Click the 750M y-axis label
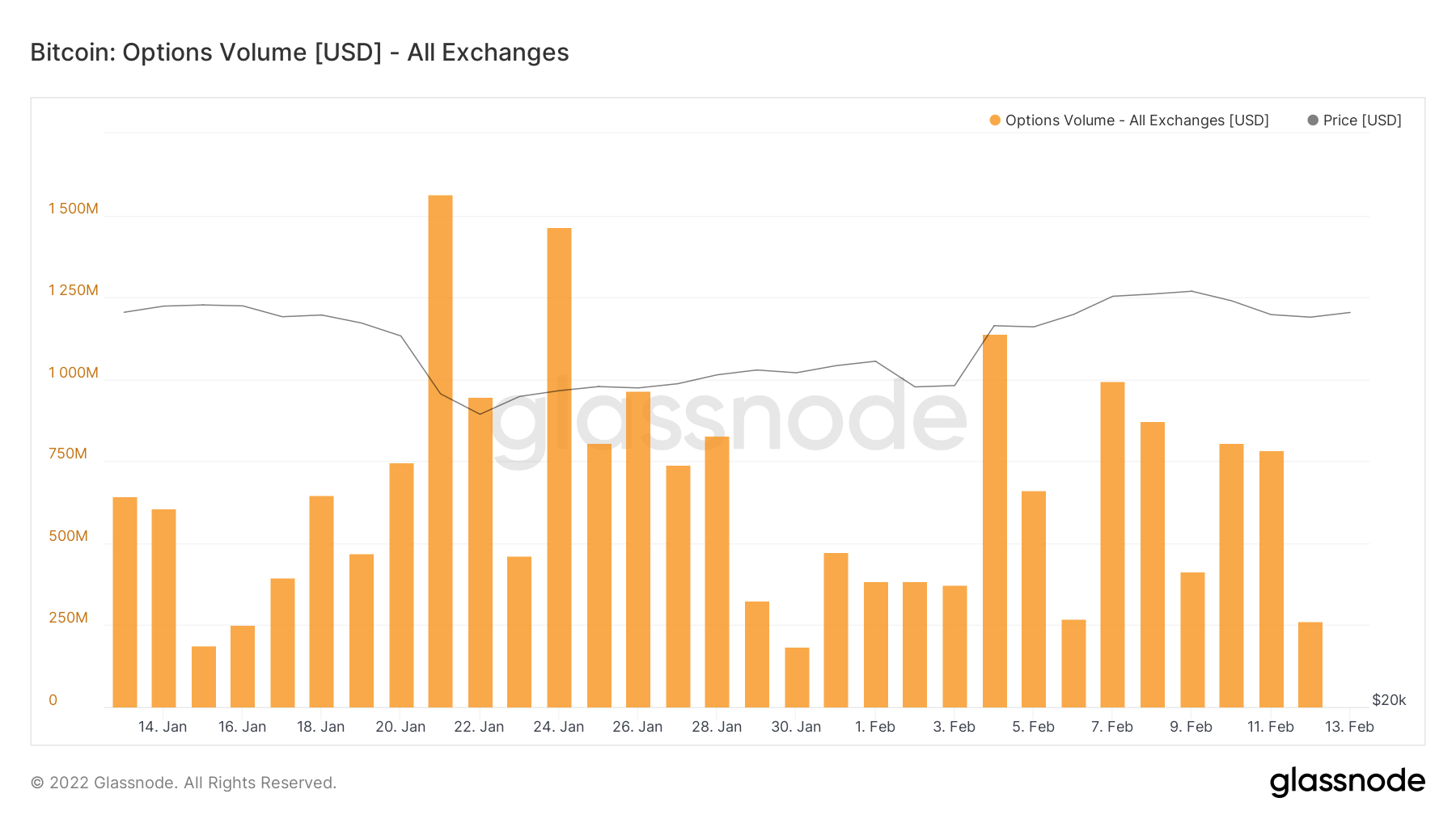The height and width of the screenshot is (819, 1456). pos(68,454)
